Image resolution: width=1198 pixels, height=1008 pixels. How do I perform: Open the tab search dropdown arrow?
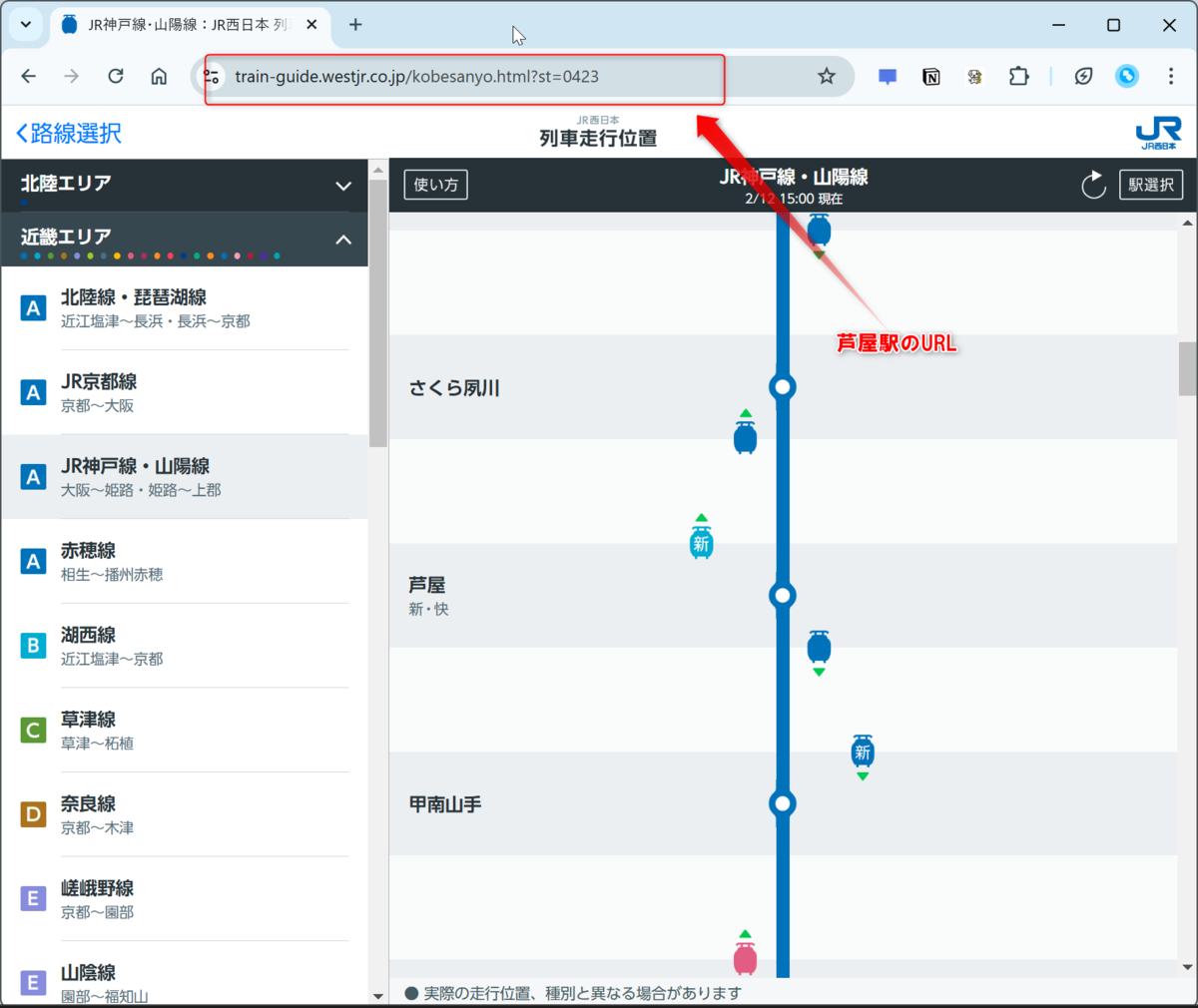coord(26,25)
